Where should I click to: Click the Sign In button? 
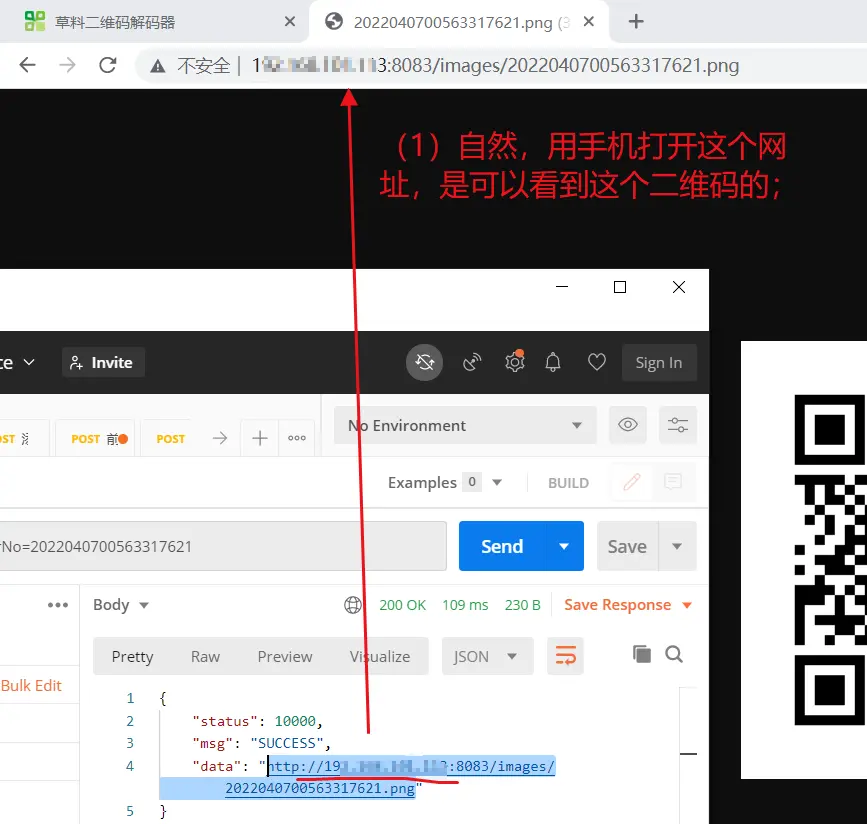[x=659, y=363]
